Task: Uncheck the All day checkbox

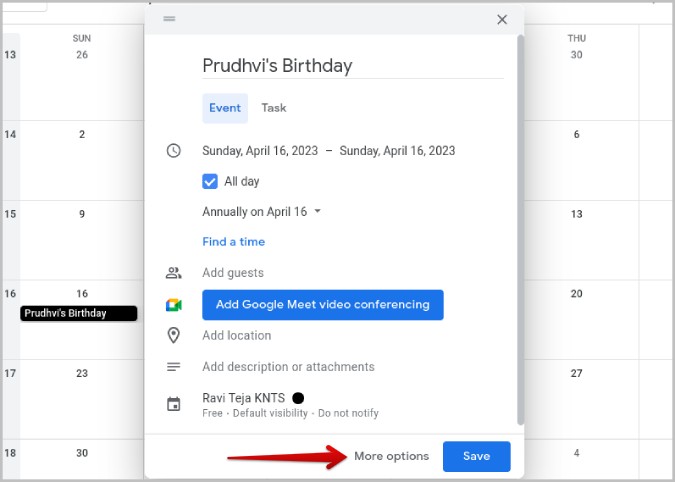Action: click(x=210, y=182)
